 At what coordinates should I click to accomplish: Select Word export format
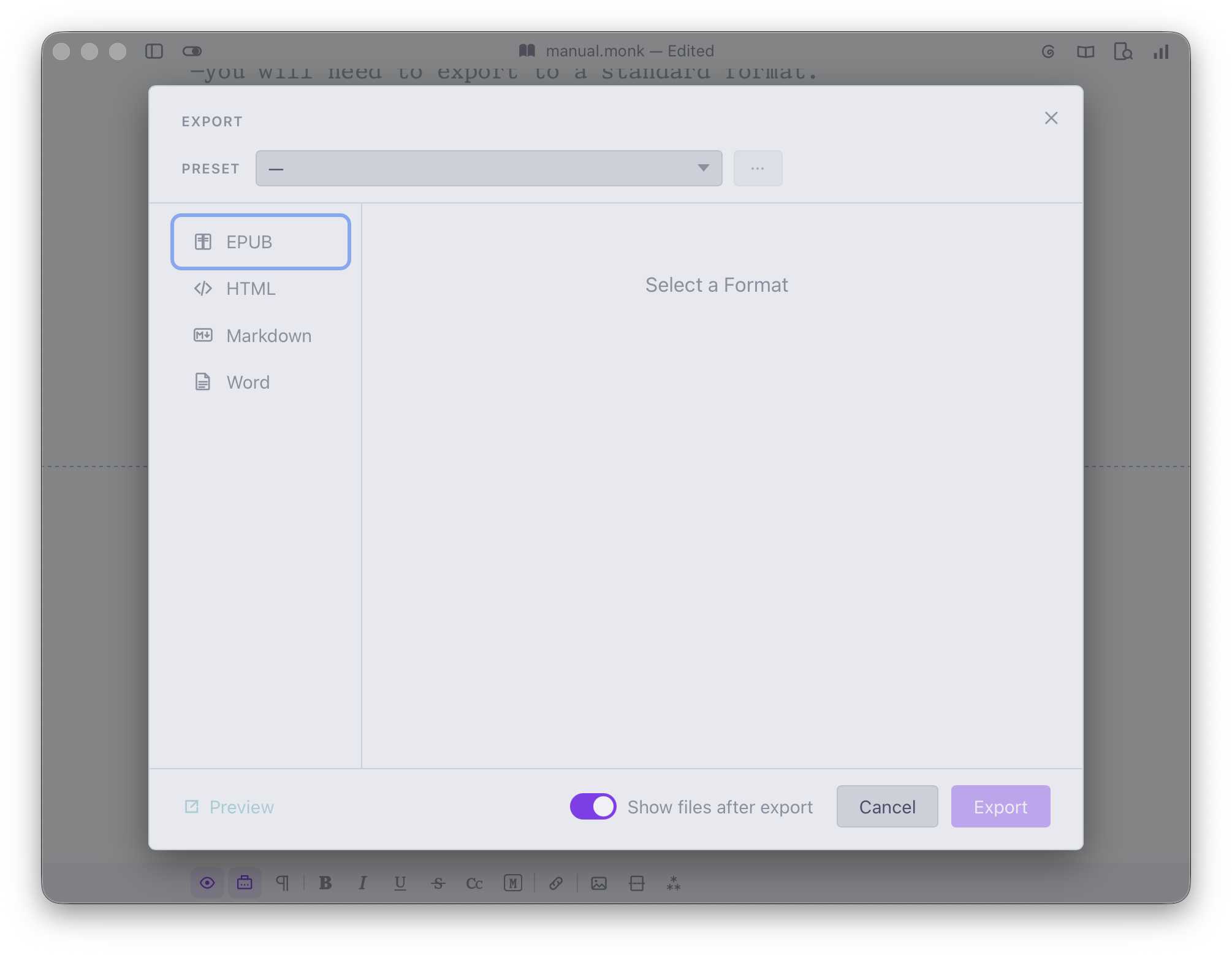tap(260, 382)
